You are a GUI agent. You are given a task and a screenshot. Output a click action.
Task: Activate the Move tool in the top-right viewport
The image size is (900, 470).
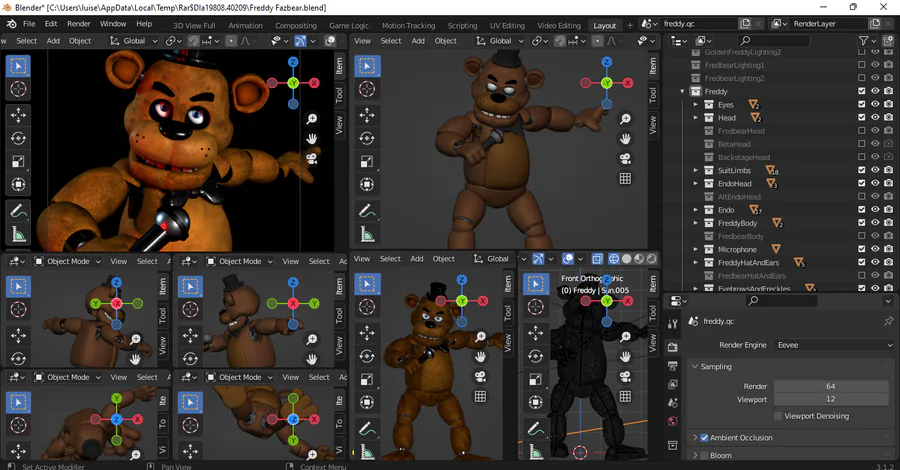coord(367,115)
